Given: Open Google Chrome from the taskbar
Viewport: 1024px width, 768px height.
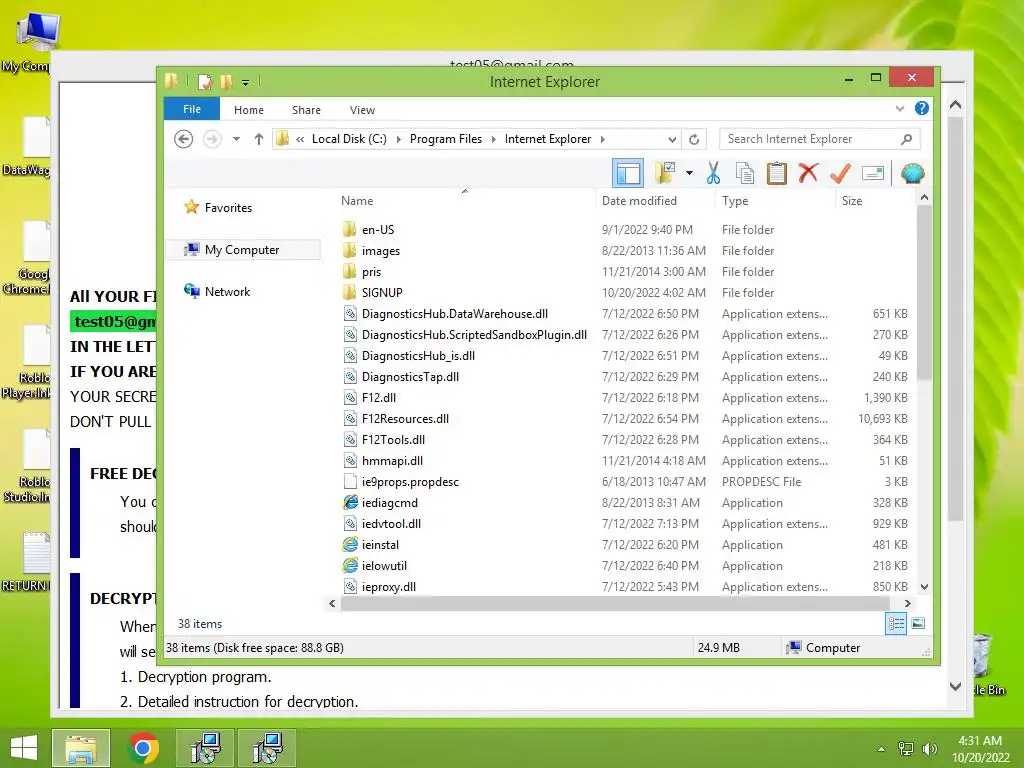Looking at the screenshot, I should coord(143,748).
